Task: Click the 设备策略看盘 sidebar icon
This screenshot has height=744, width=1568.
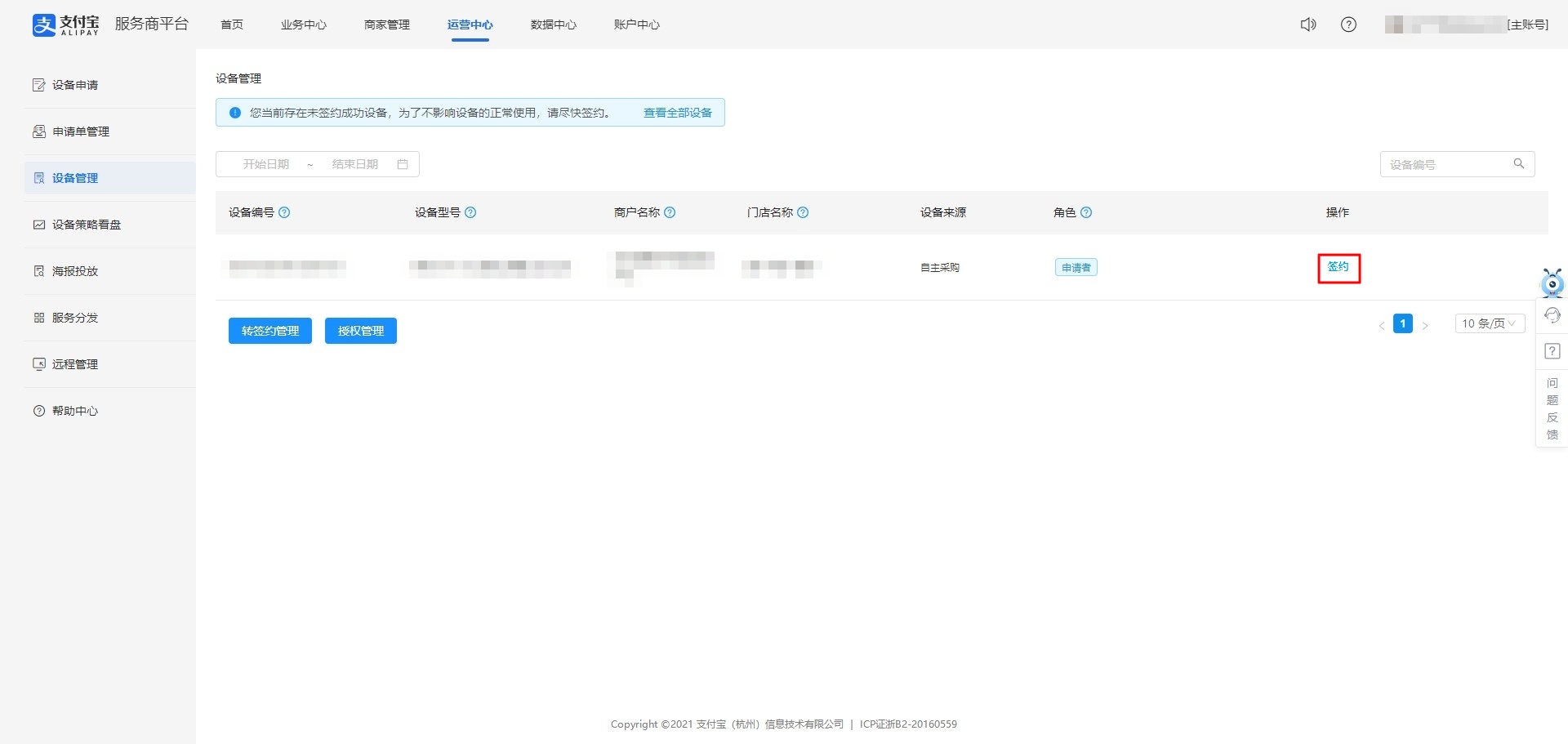Action: 38,225
